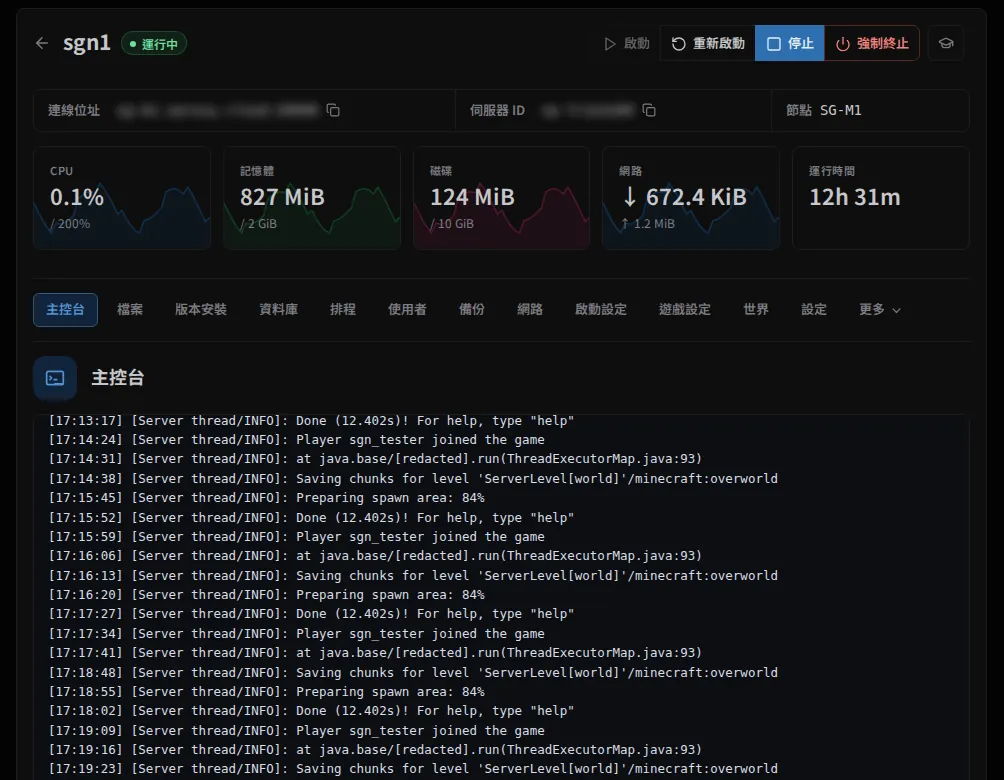Go to the 啟動設定 tab
This screenshot has height=780, width=1004.
tap(601, 310)
